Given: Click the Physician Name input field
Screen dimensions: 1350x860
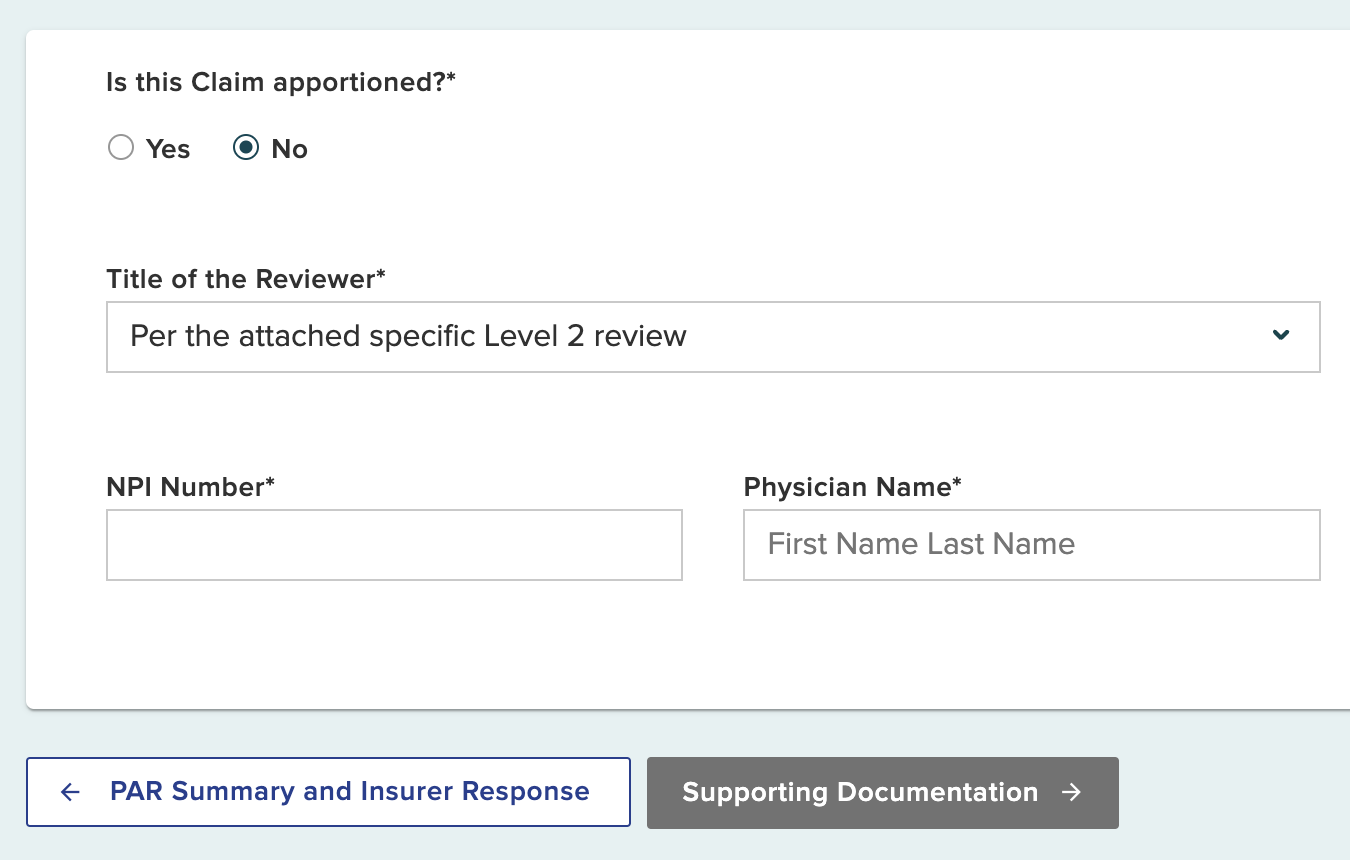Looking at the screenshot, I should pos(1031,544).
